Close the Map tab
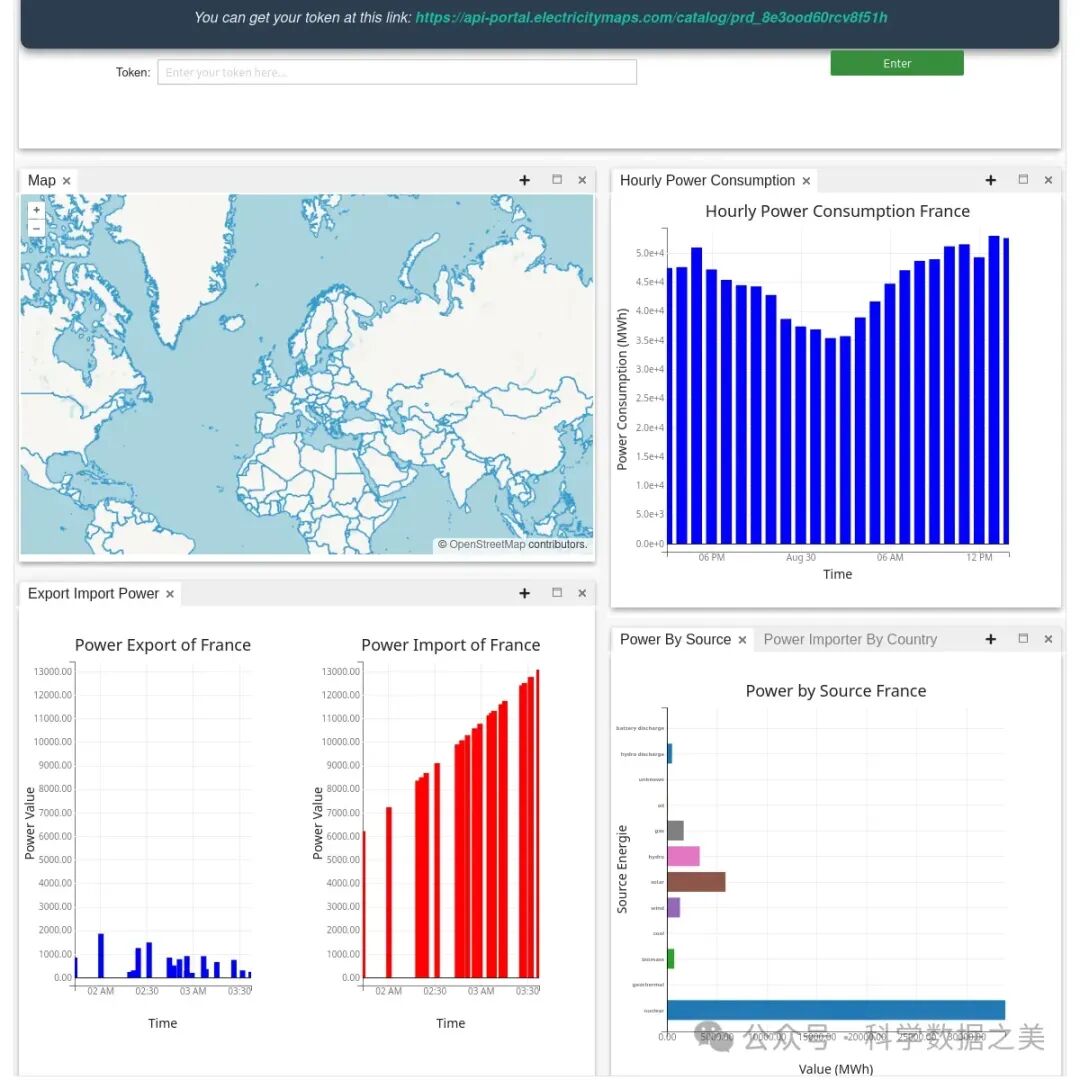This screenshot has width=1080, height=1080. pos(67,181)
